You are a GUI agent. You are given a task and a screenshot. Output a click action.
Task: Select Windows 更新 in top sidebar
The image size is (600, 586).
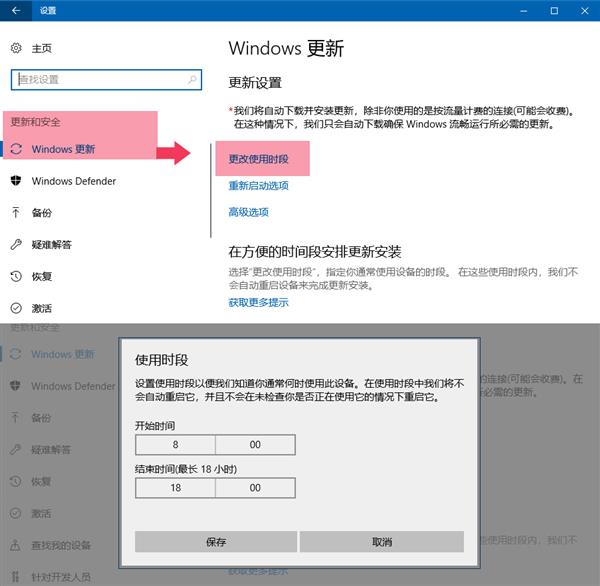click(63, 149)
